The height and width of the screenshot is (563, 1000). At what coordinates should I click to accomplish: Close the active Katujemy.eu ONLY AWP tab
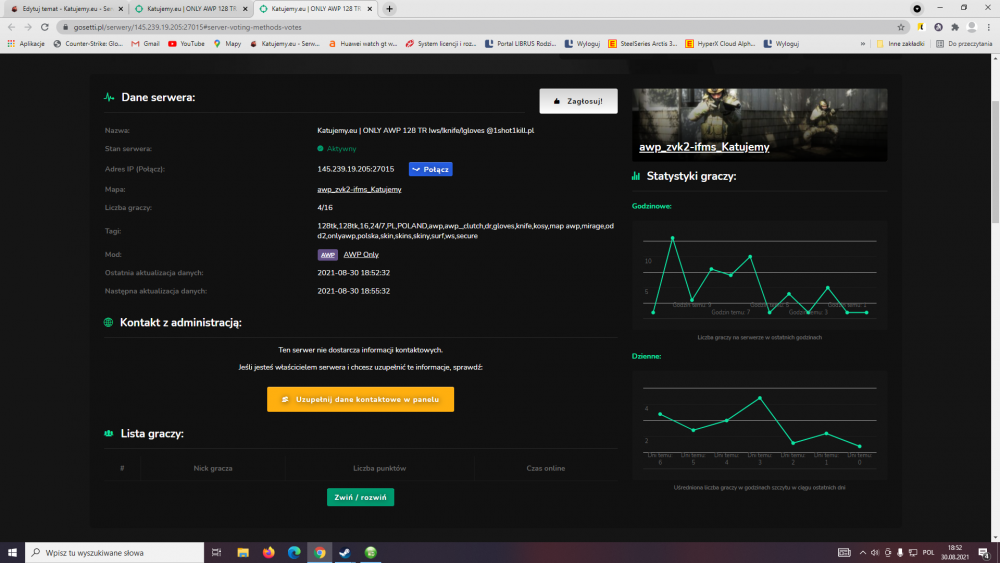pyautogui.click(x=369, y=9)
